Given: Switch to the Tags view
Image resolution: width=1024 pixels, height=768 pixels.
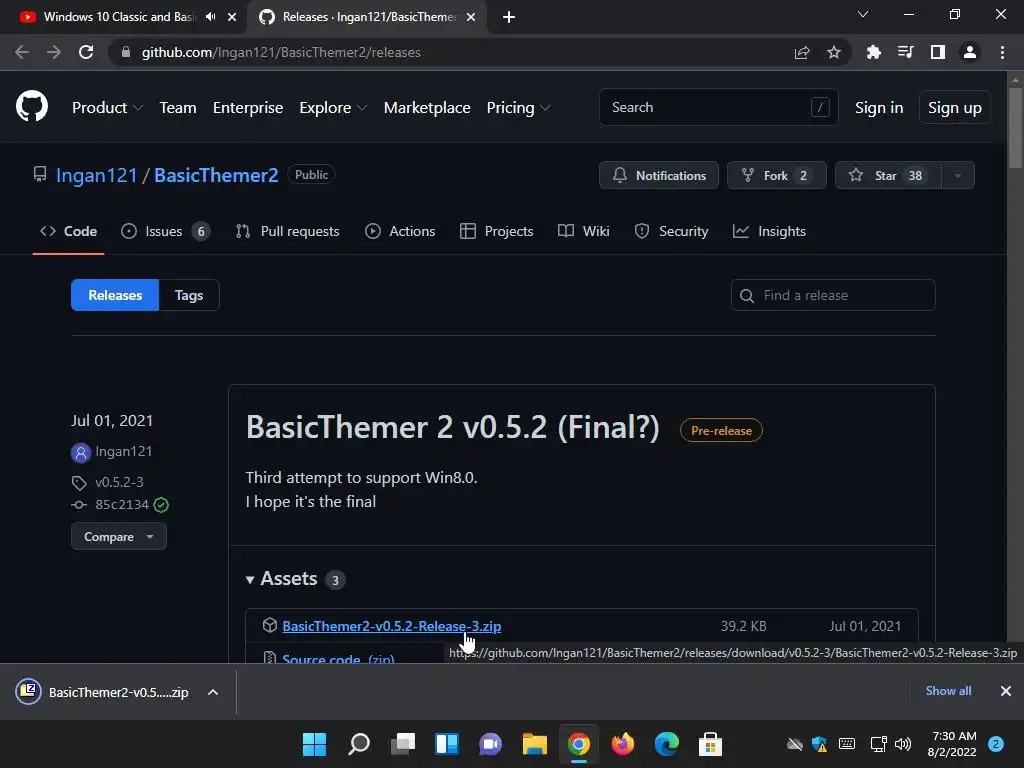Looking at the screenshot, I should 189,295.
